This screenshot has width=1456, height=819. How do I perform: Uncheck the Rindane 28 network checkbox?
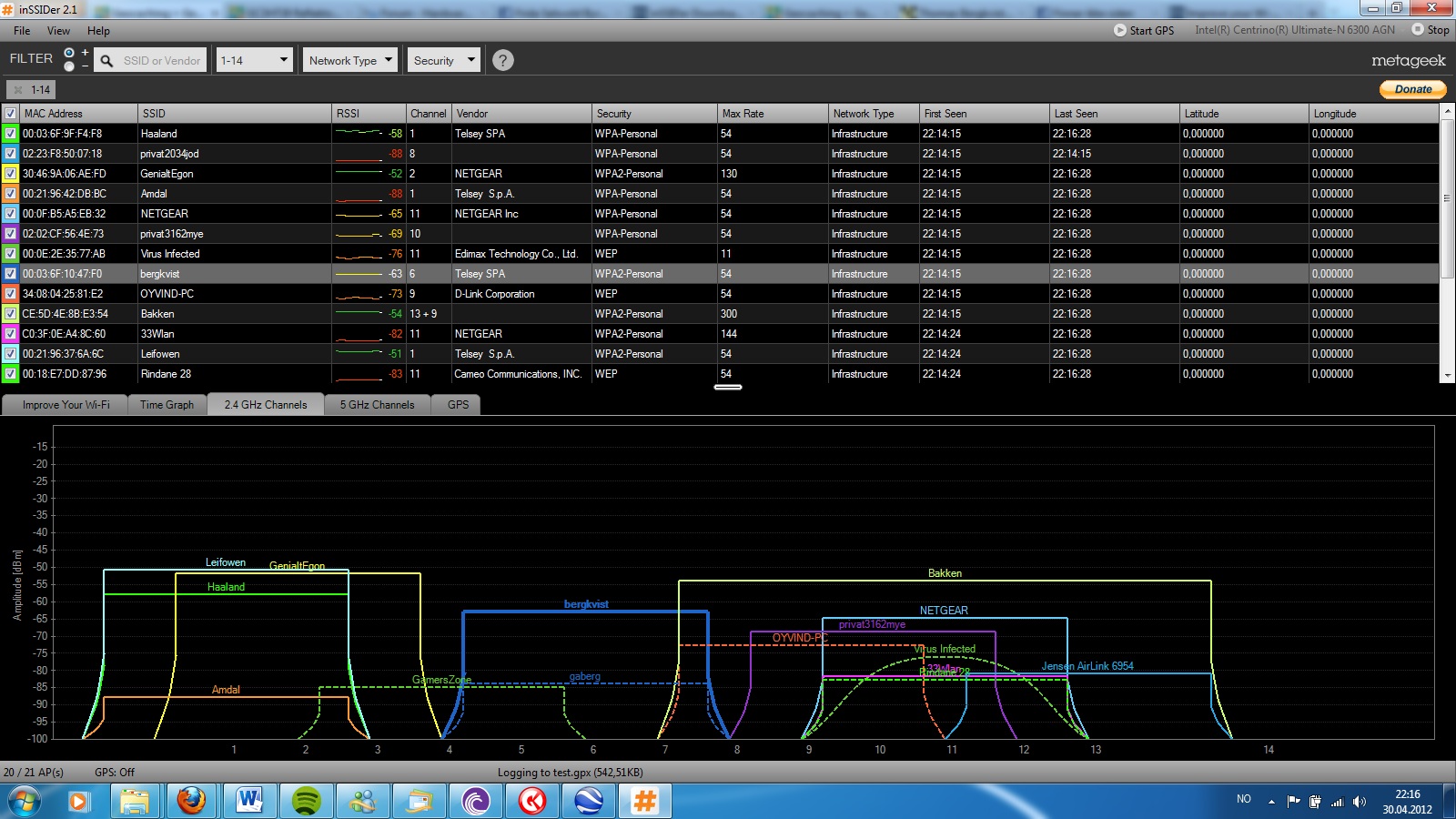(11, 374)
